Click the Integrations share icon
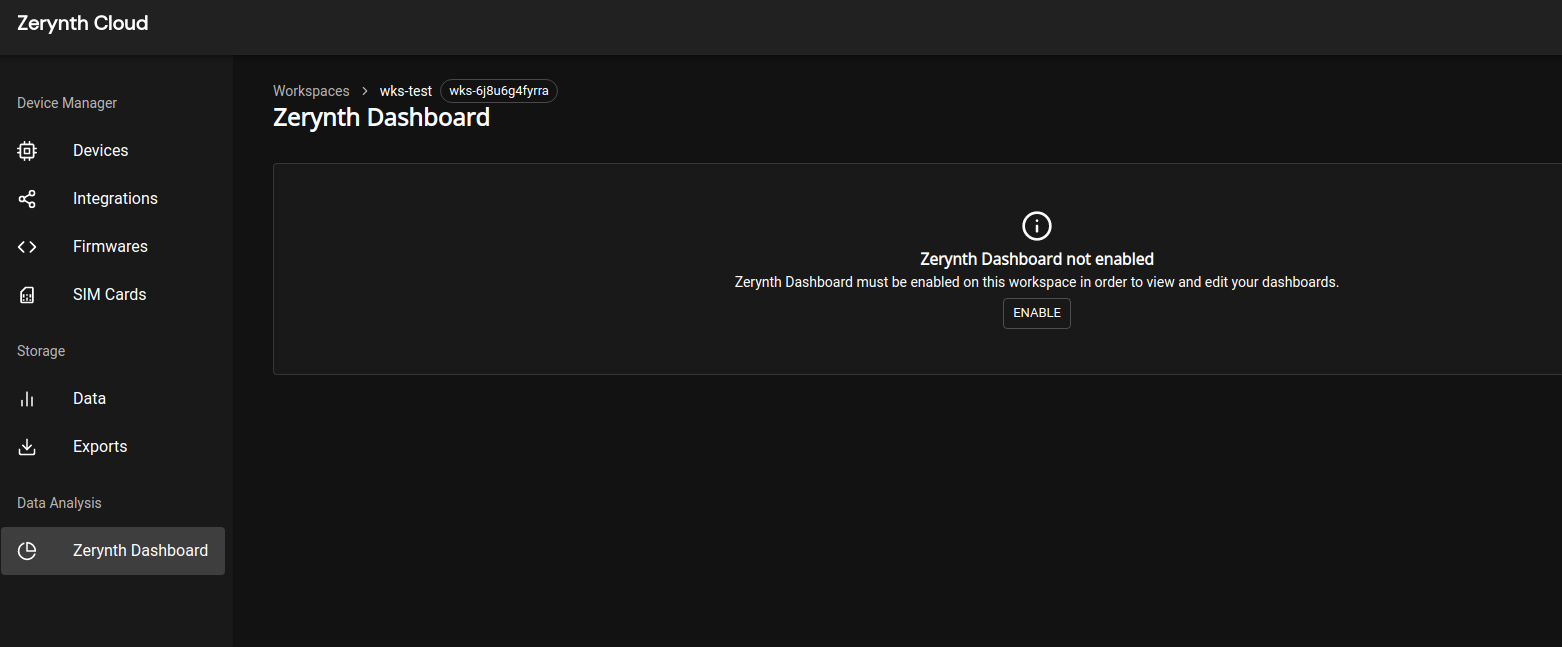Image resolution: width=1562 pixels, height=647 pixels. tap(27, 199)
